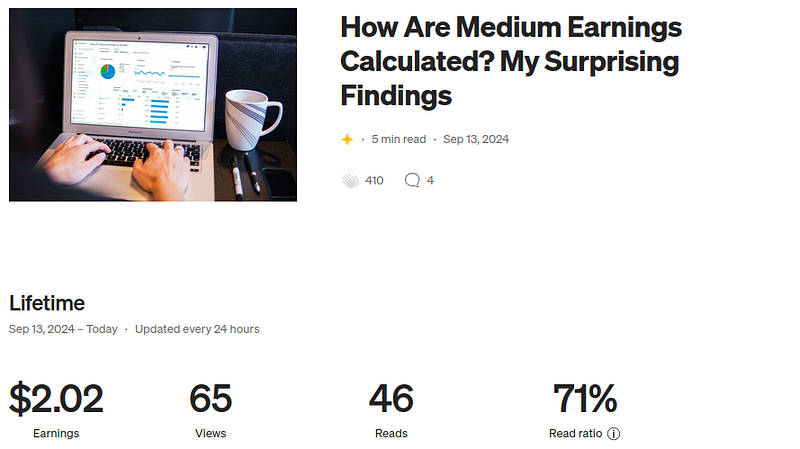Click the 'Updated every 24 hours' note

click(x=197, y=329)
